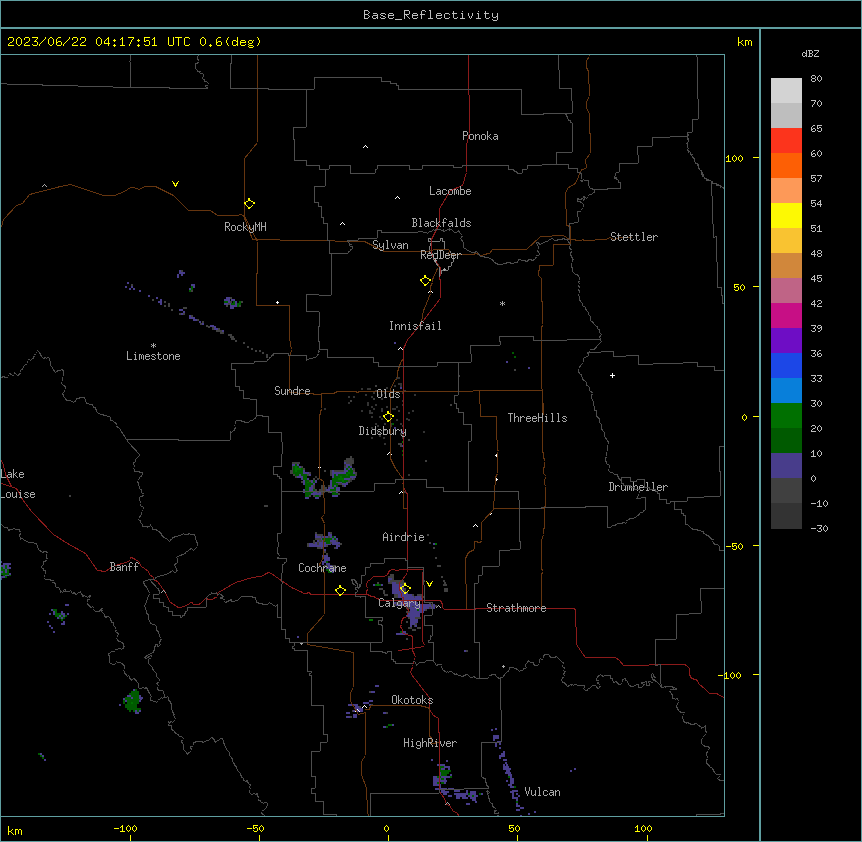862x842 pixels.
Task: Click the Sylvan town label
Action: [x=390, y=245]
